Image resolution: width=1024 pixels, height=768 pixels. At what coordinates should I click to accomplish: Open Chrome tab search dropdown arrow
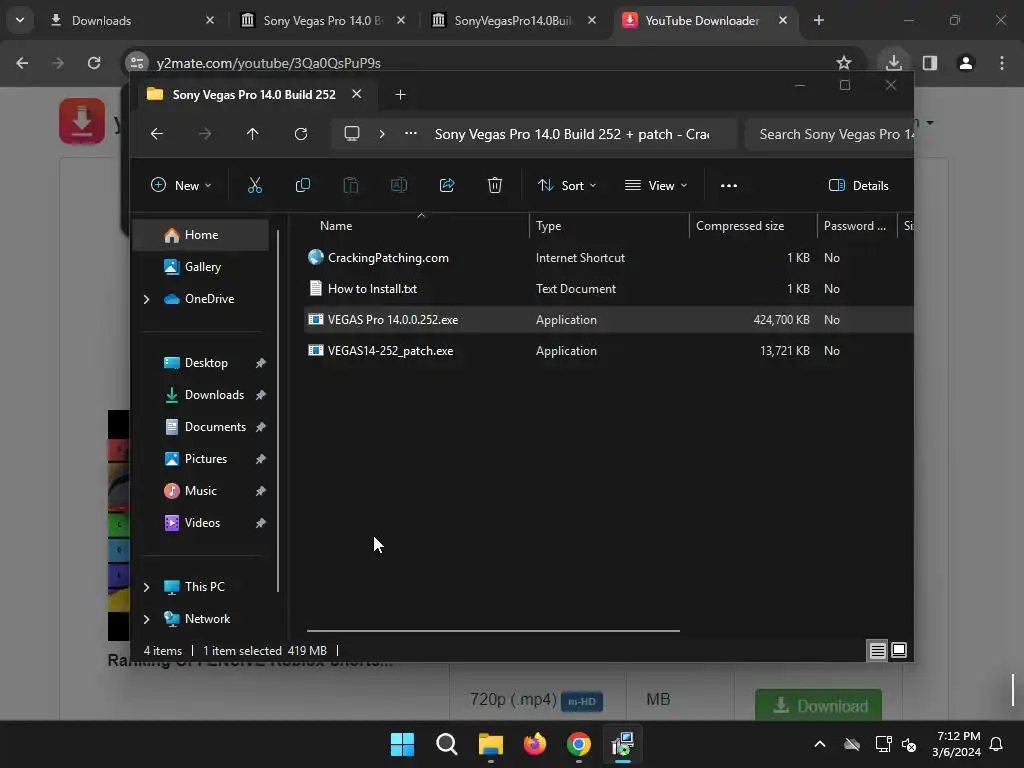click(20, 20)
